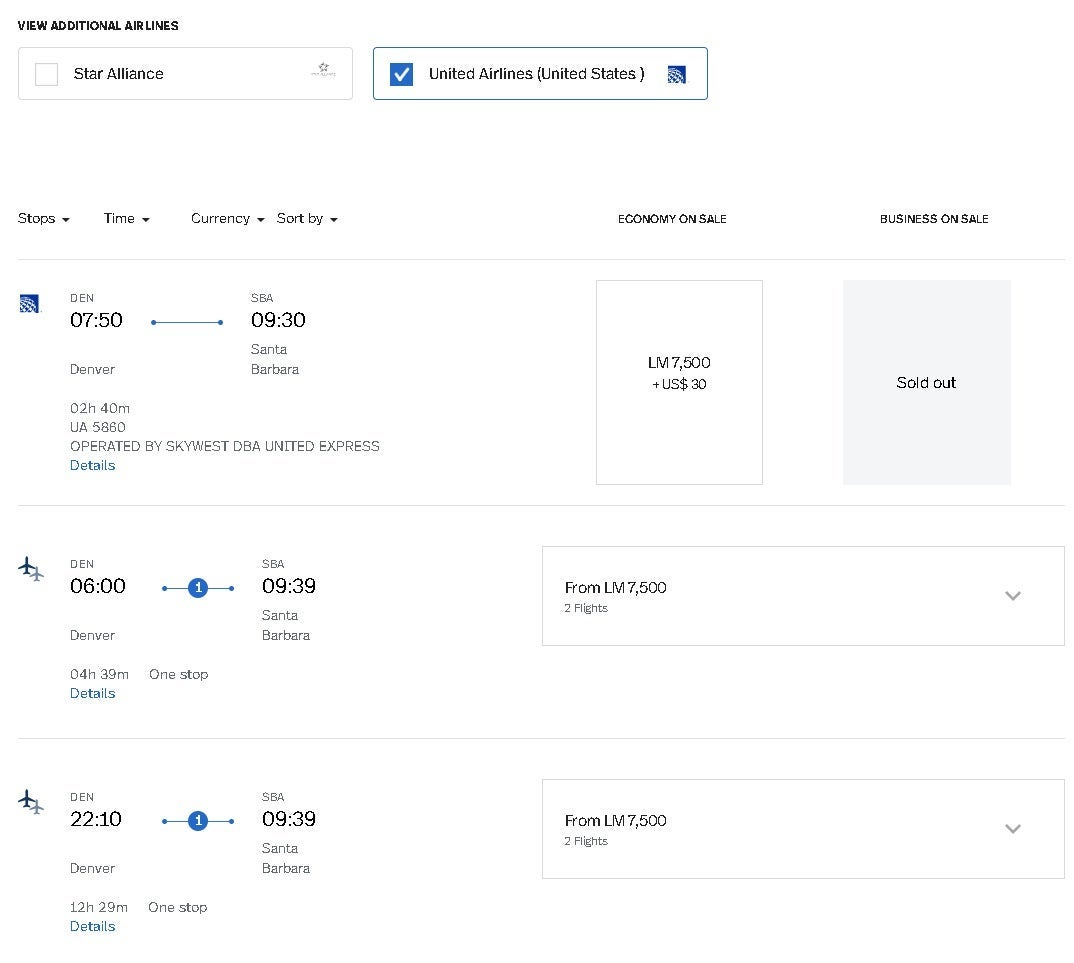Click the airplane icon beside 06:00 flight

[31, 569]
